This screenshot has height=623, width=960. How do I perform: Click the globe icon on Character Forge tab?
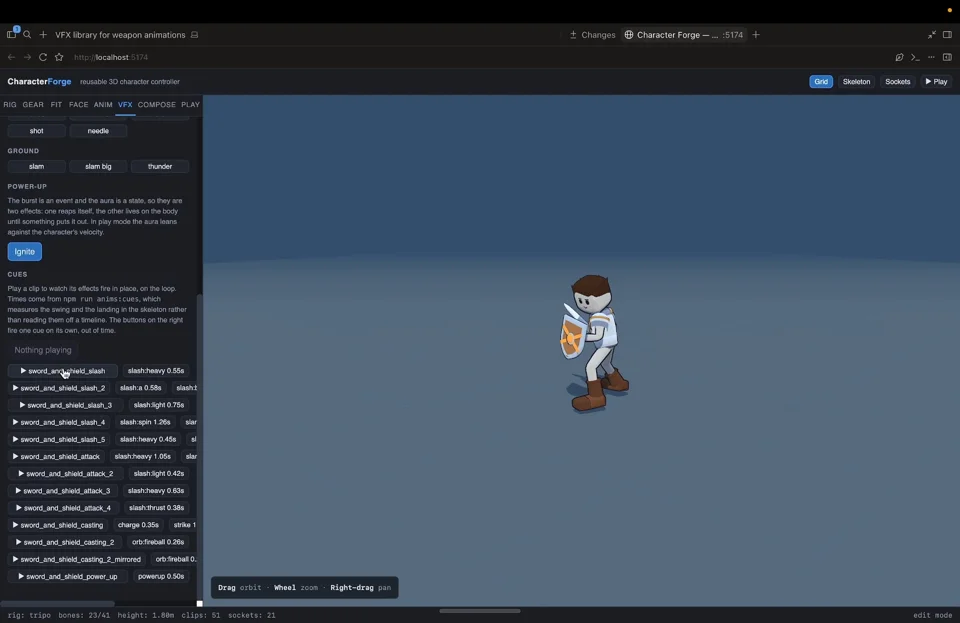pyautogui.click(x=629, y=35)
